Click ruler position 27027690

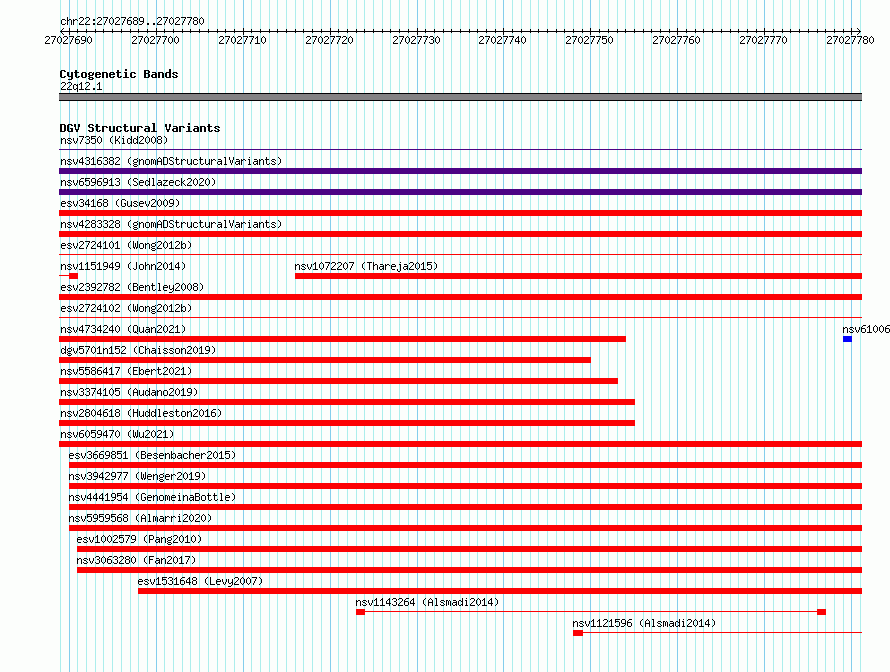click(x=68, y=40)
